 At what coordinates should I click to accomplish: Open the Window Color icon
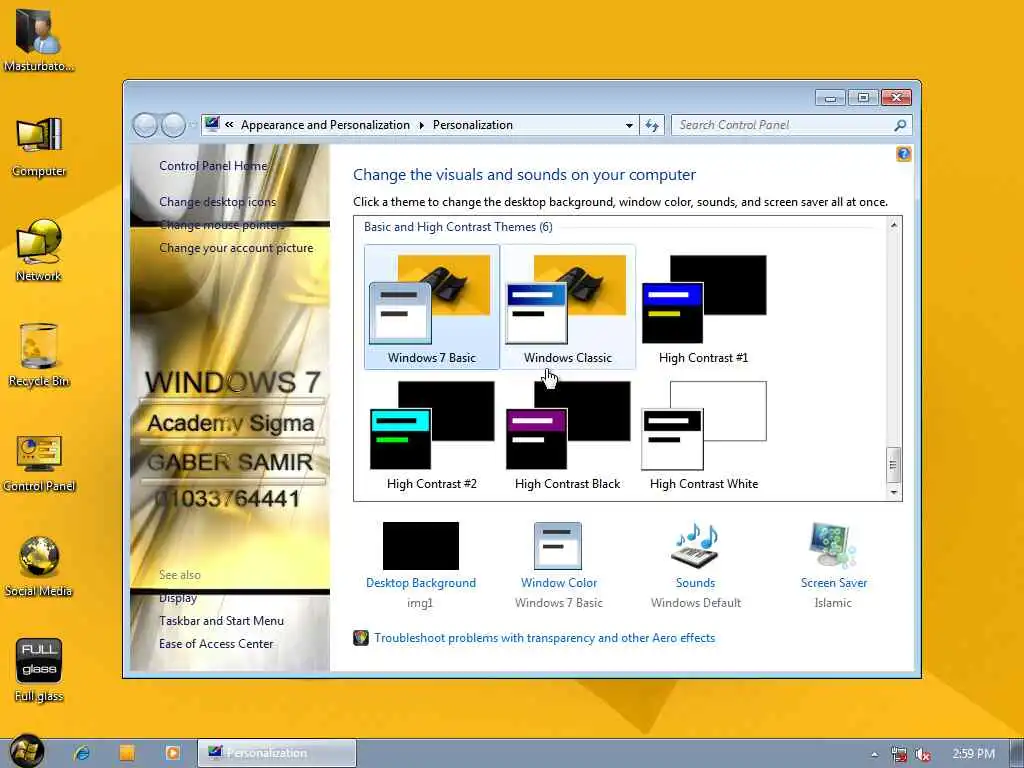tap(558, 546)
